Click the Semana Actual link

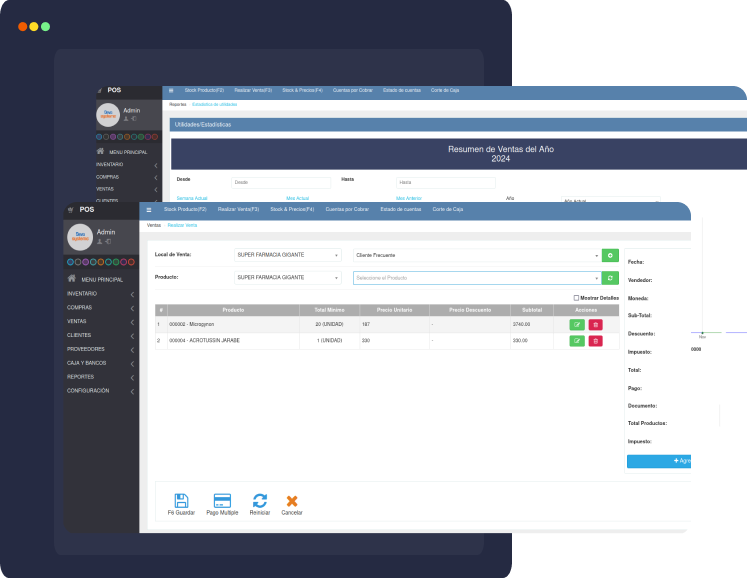[x=192, y=198]
